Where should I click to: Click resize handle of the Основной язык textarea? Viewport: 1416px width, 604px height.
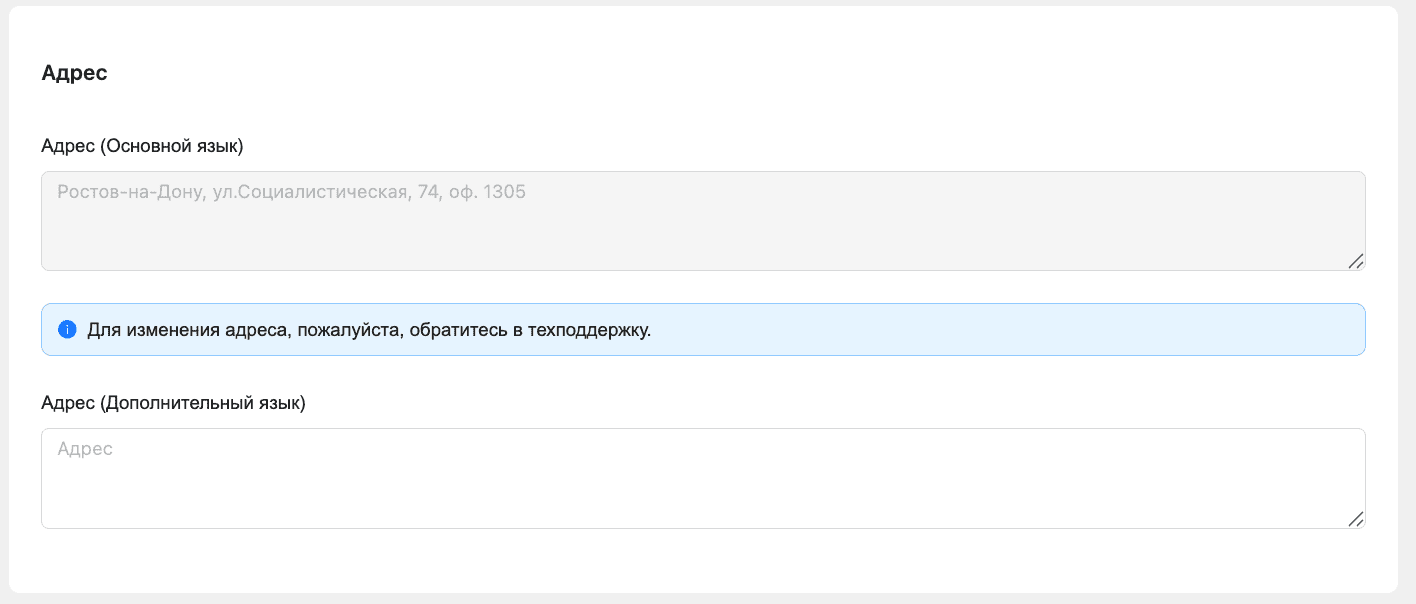click(x=1356, y=261)
